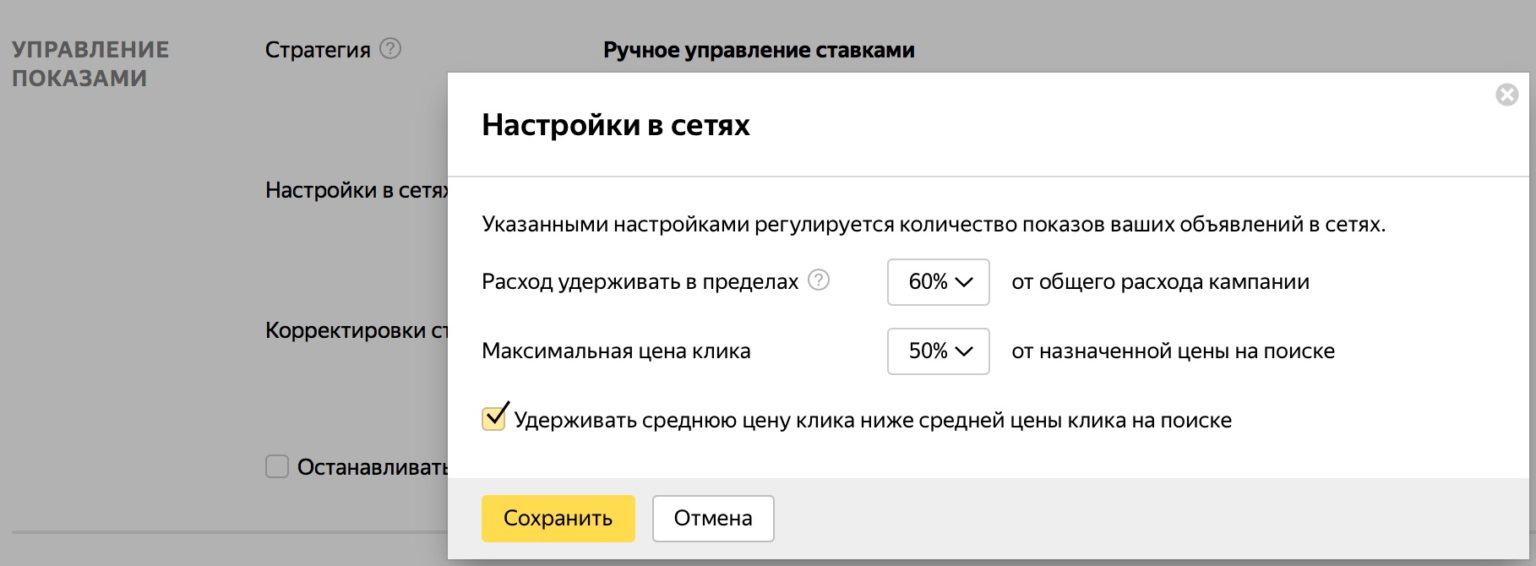
Task: Select the УПРАВЛЕНИЕ ПОКАЗАМИ section heading
Action: point(90,64)
